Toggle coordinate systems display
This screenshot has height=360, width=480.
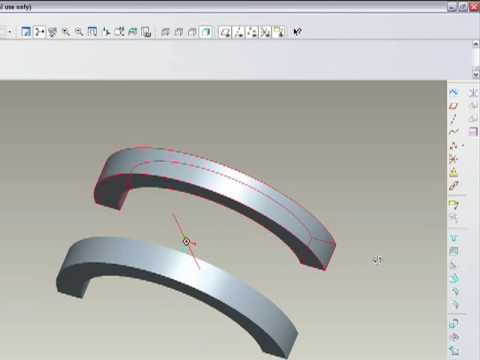[265, 32]
